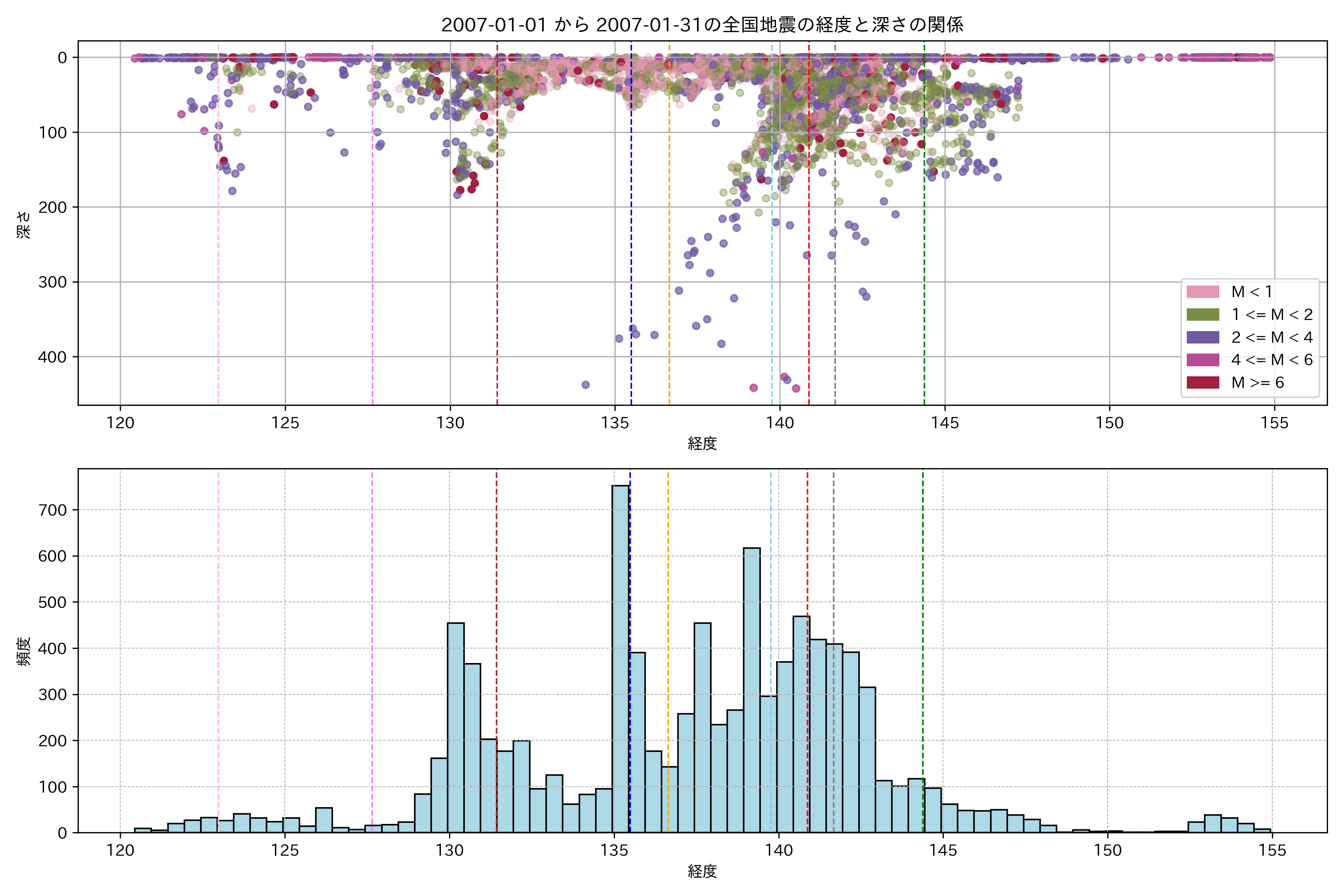
Task: Click the pink M < 1 legend swatch
Action: coord(1202,292)
